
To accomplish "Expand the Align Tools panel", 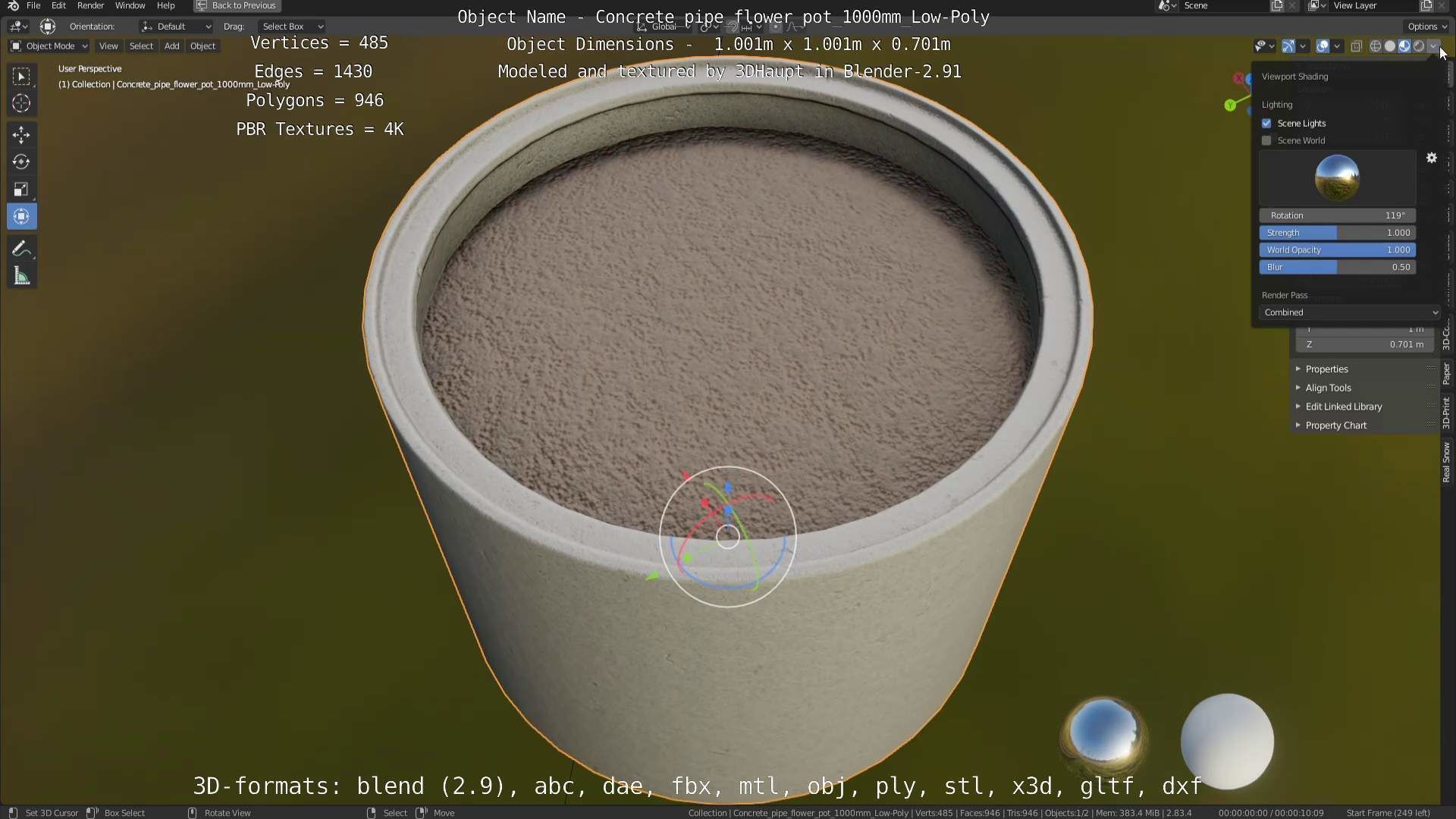I will click(x=1365, y=388).
